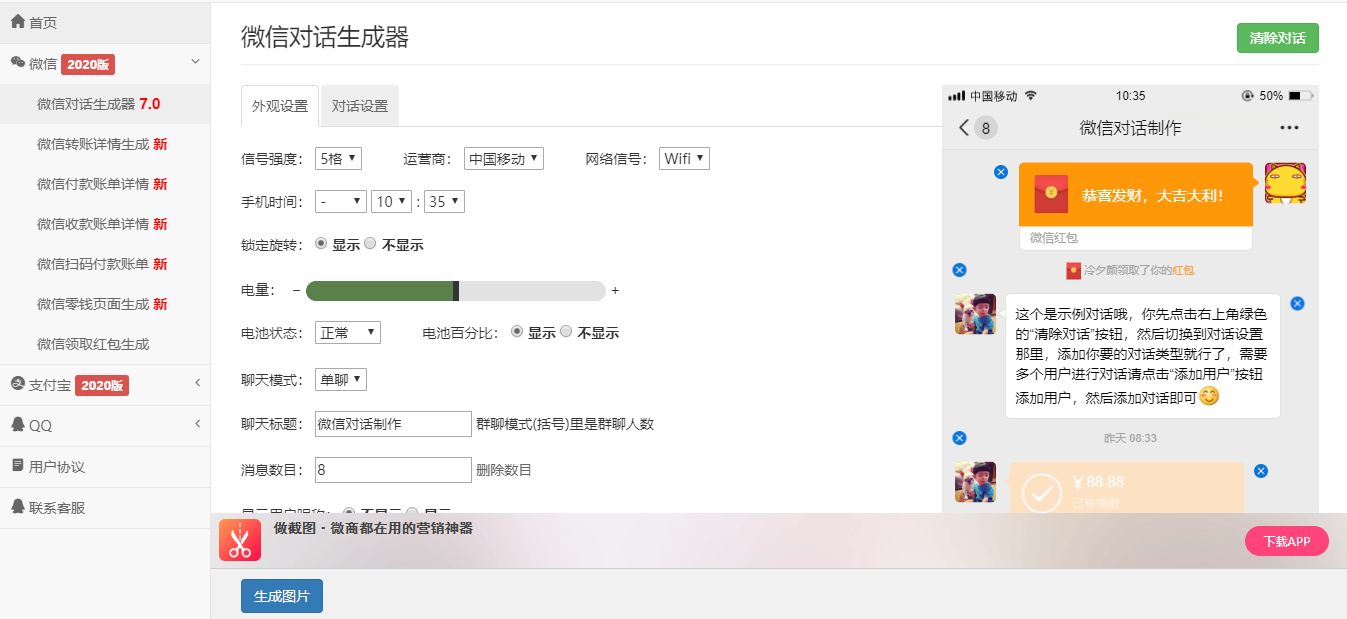Switch to the 对话设置 tab
The image size is (1347, 619).
click(x=360, y=106)
